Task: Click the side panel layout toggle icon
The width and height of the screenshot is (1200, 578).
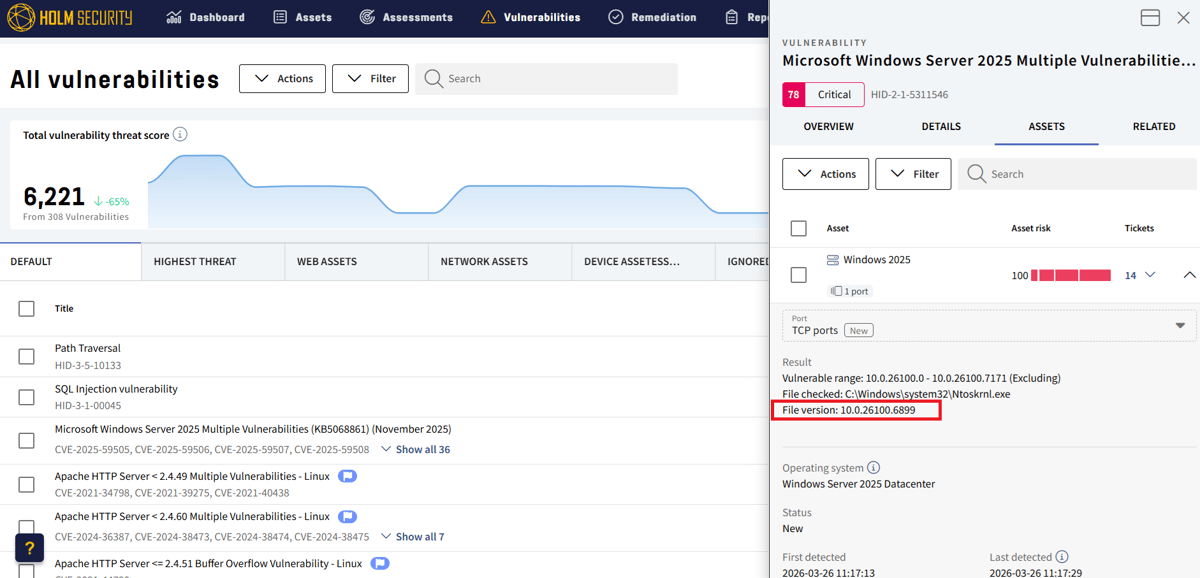Action: tap(1150, 17)
